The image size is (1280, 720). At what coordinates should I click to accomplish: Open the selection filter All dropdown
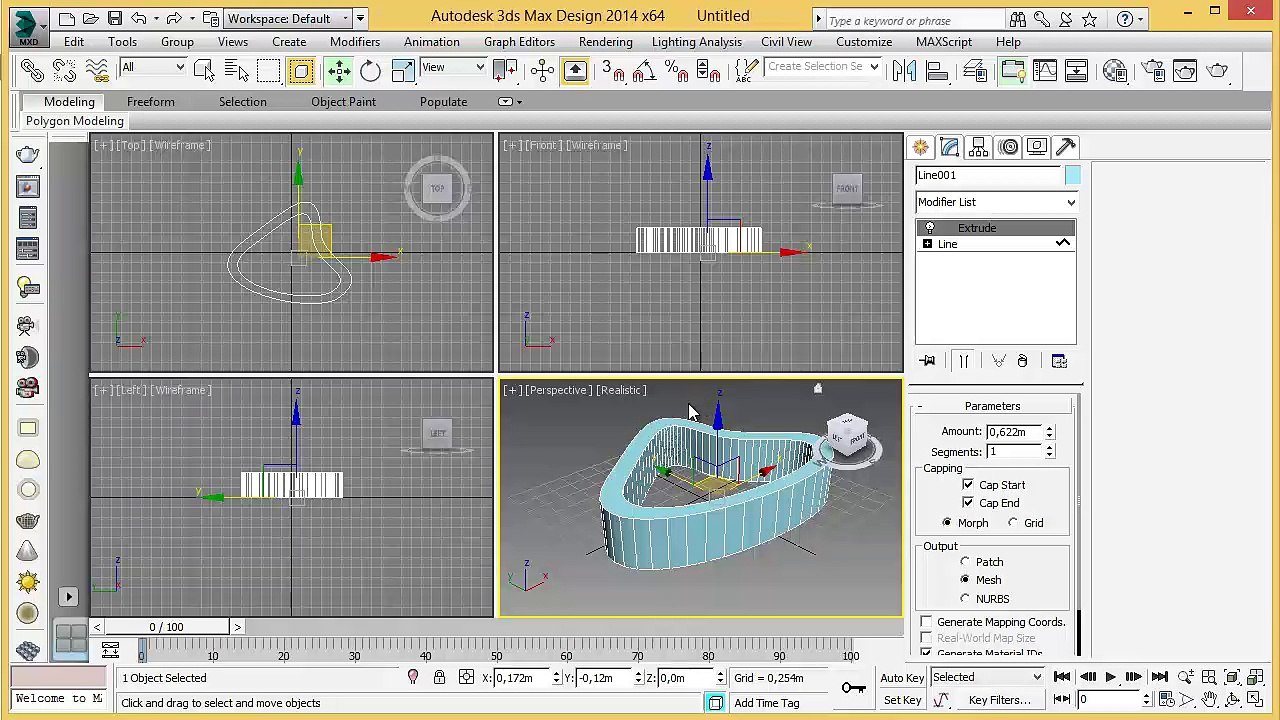point(153,68)
